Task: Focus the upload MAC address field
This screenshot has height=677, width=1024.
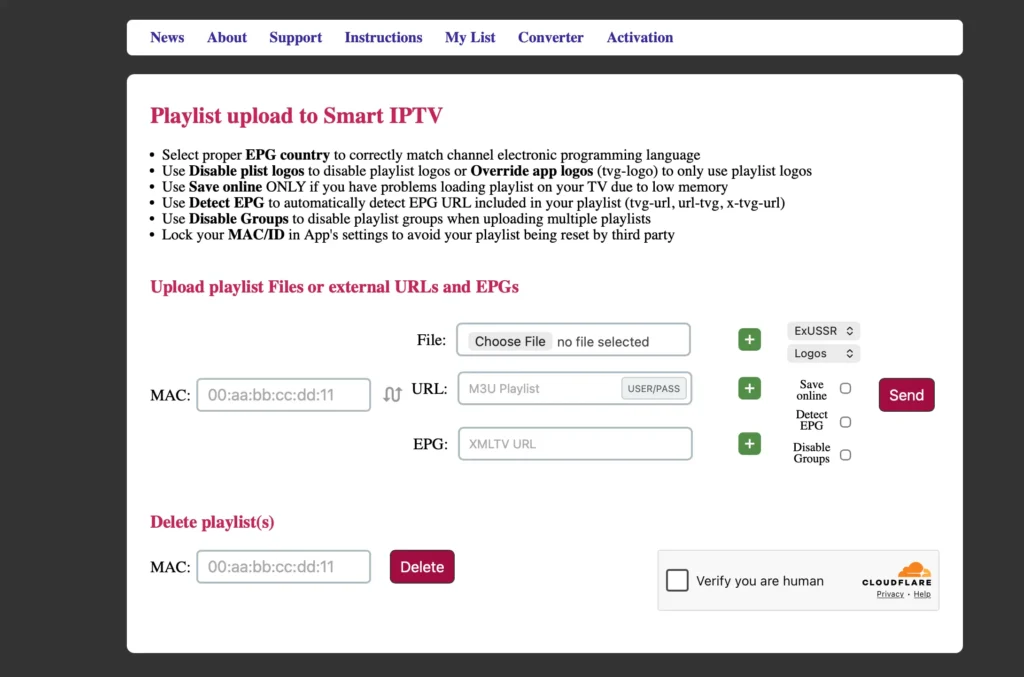Action: tap(283, 394)
